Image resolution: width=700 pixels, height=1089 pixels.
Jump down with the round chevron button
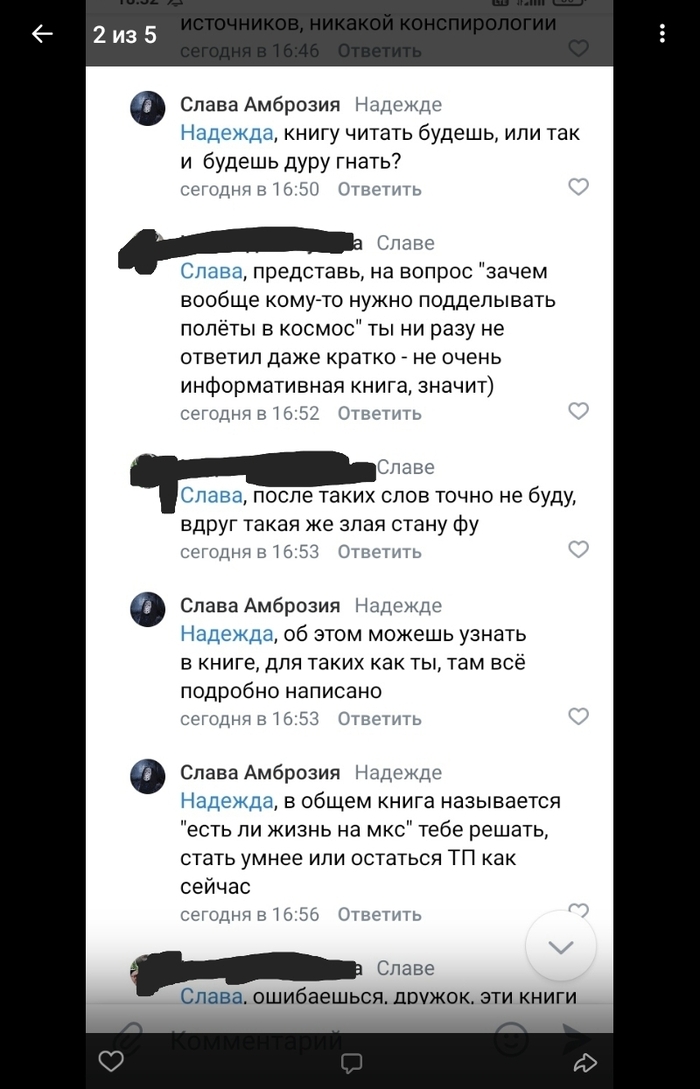click(561, 946)
